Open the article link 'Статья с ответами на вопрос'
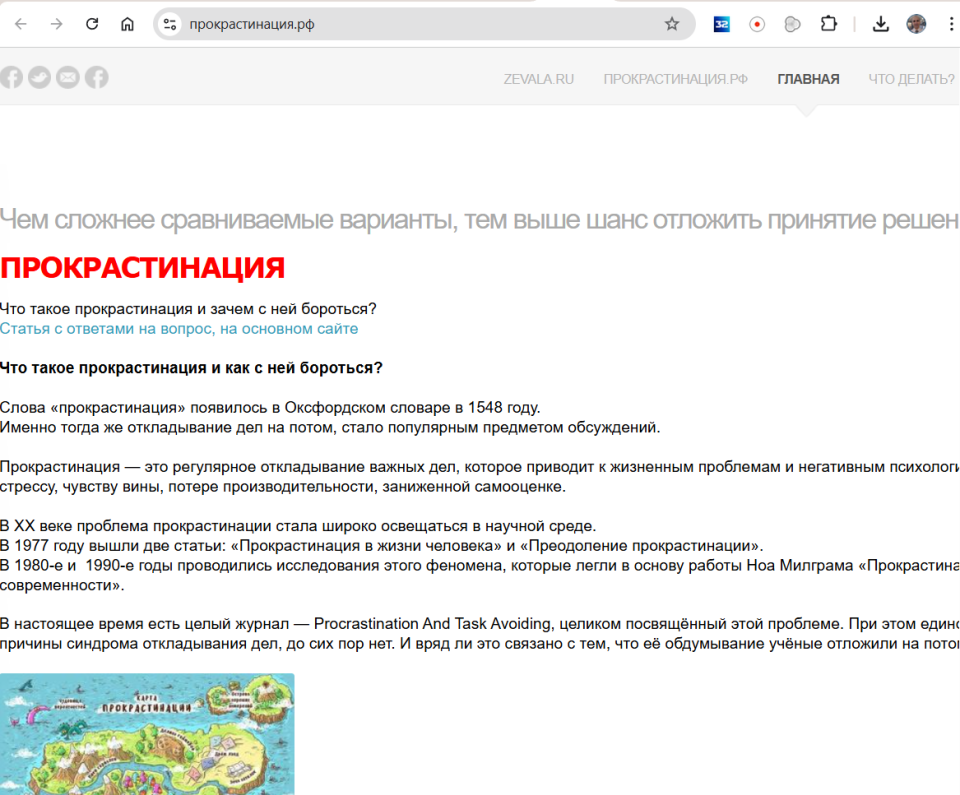 point(178,328)
